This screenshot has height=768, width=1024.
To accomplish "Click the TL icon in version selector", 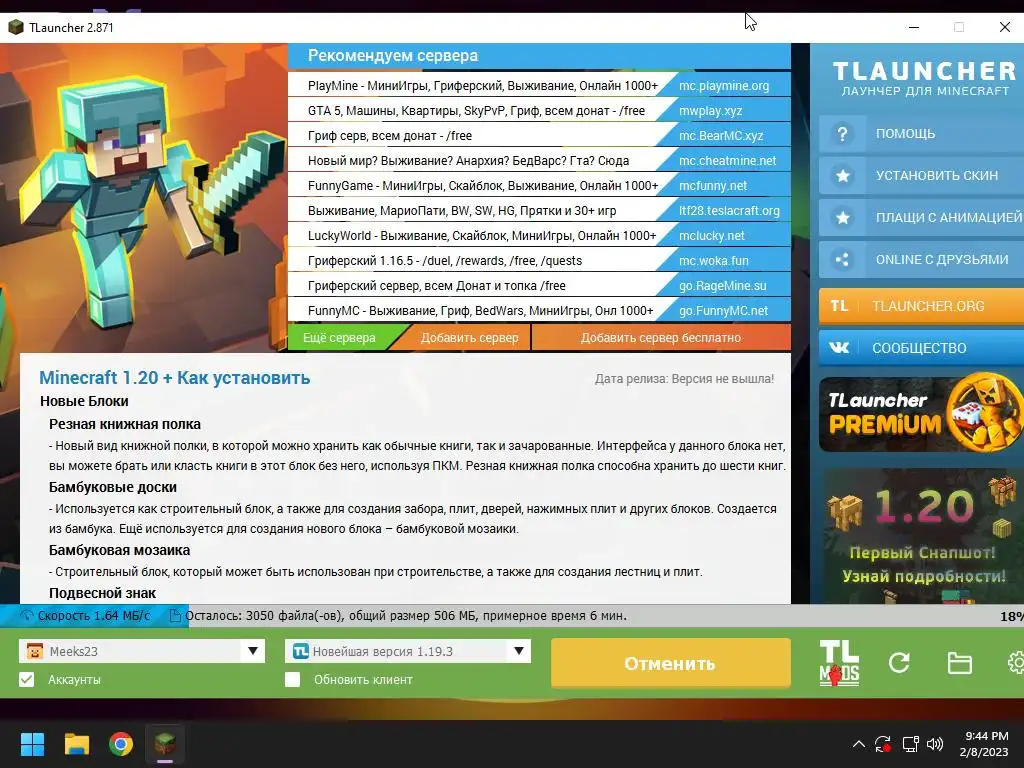I will coord(300,651).
